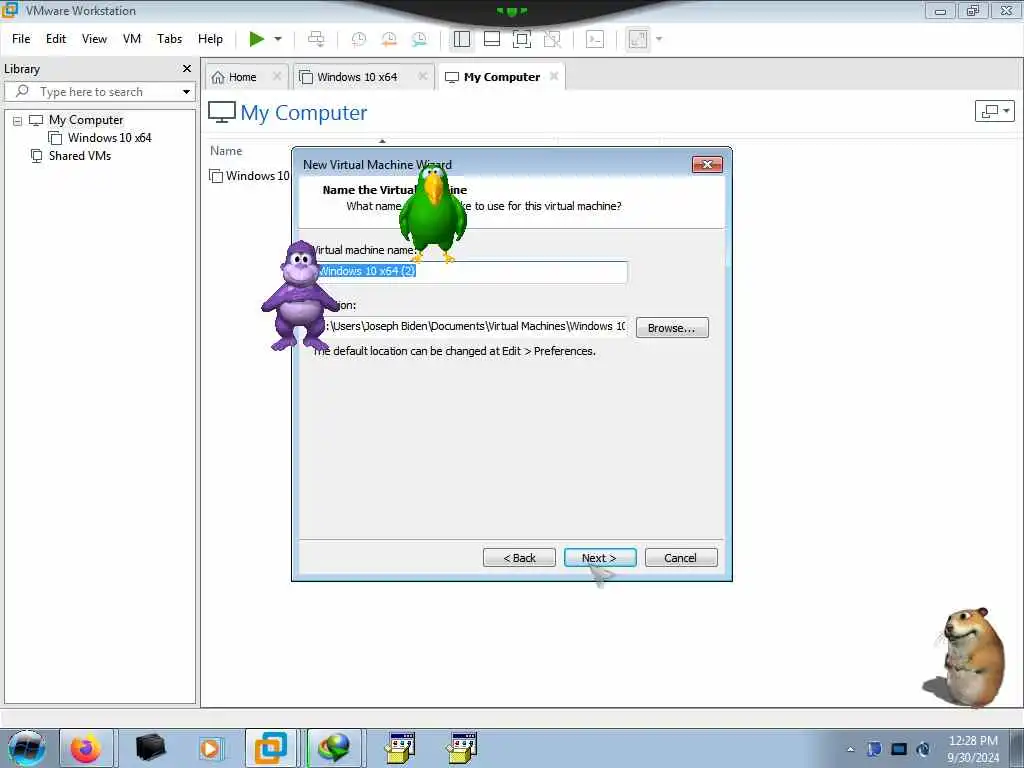Image resolution: width=1024 pixels, height=768 pixels.
Task: Click the Unity mode toolbar icon
Action: coord(552,39)
